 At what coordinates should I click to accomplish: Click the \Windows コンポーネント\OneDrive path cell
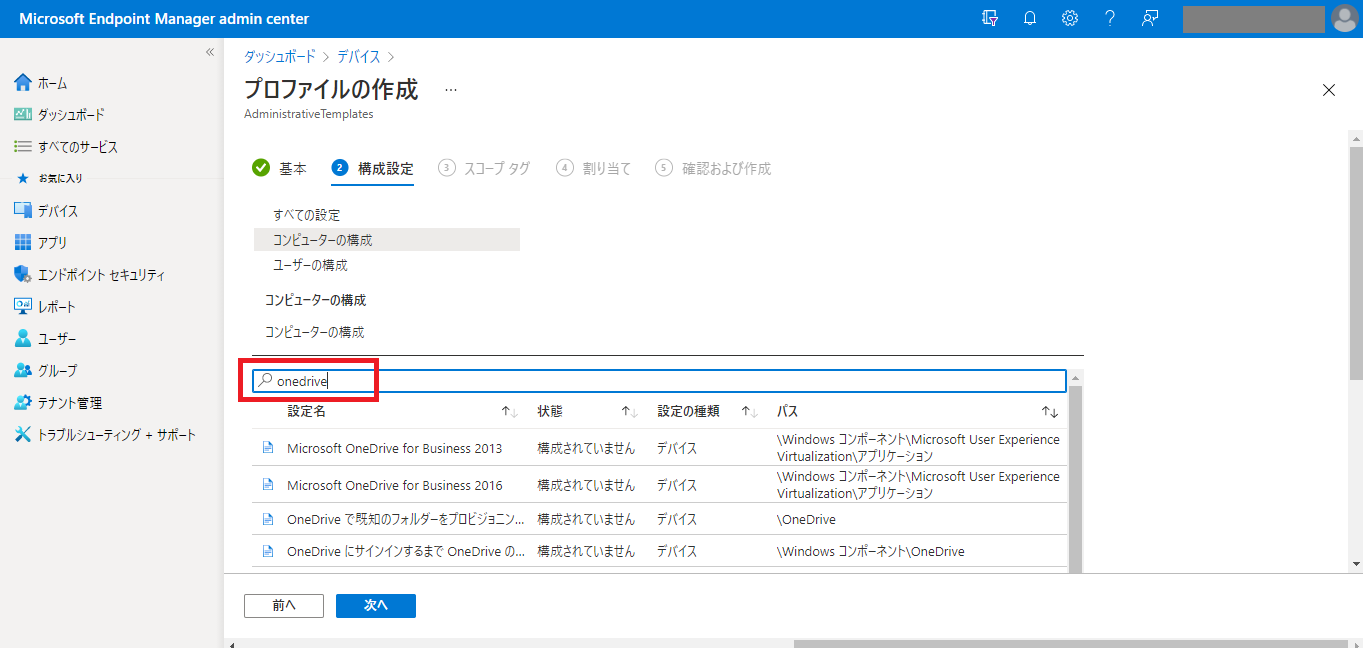pos(870,551)
